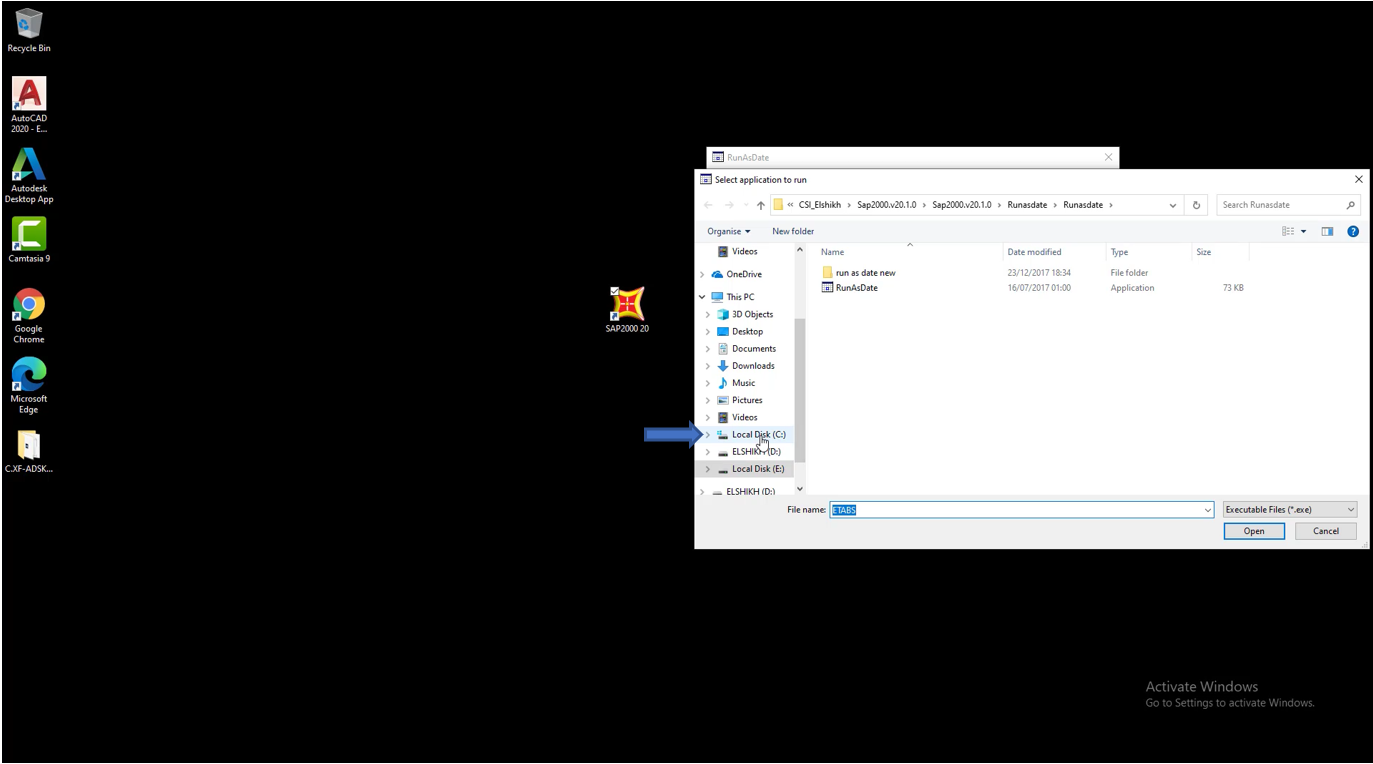Sort files by Size column

tap(1220, 252)
